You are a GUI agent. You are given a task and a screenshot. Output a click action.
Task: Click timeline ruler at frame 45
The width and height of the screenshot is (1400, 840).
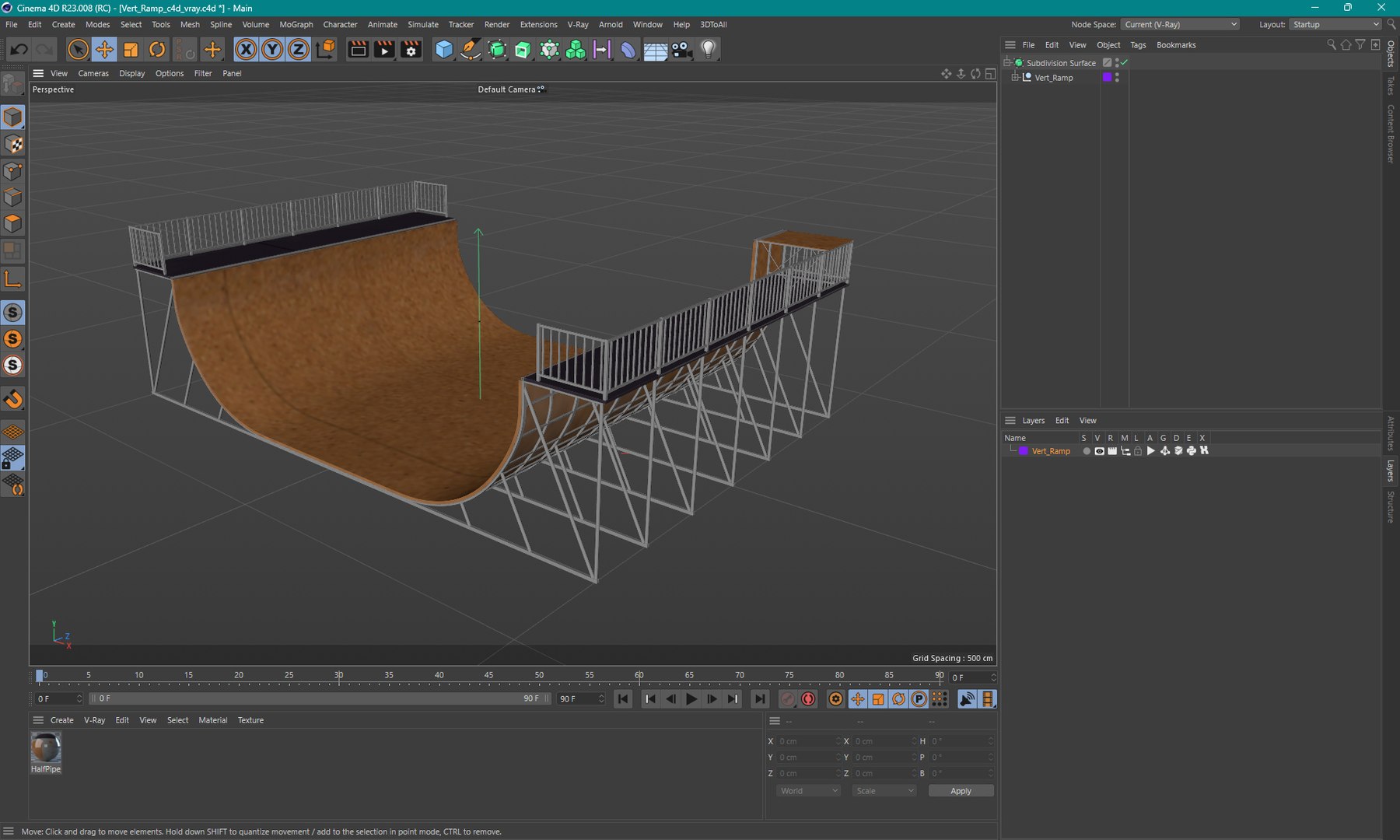coord(488,677)
